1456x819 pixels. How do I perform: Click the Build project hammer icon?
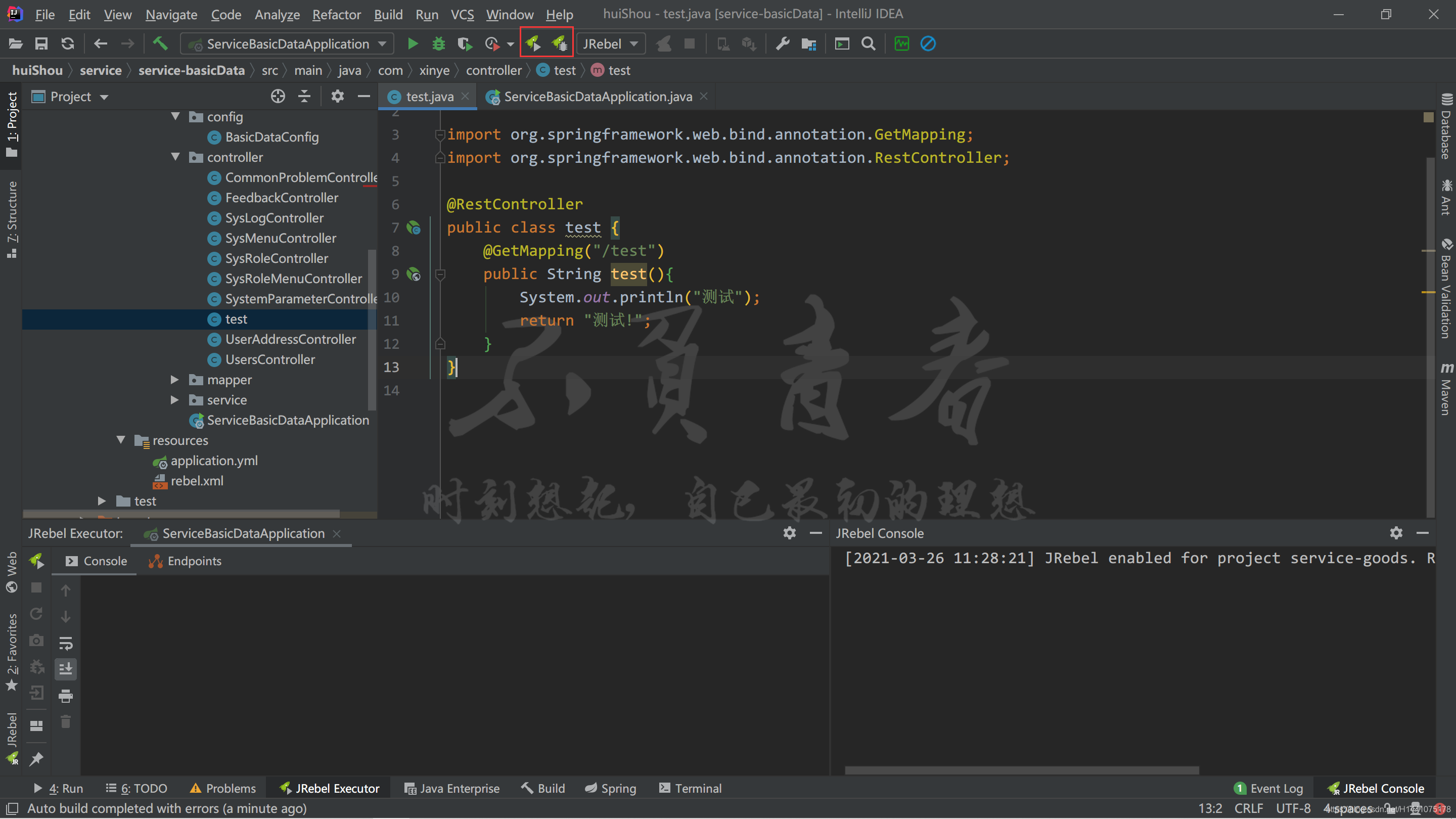coord(160,43)
